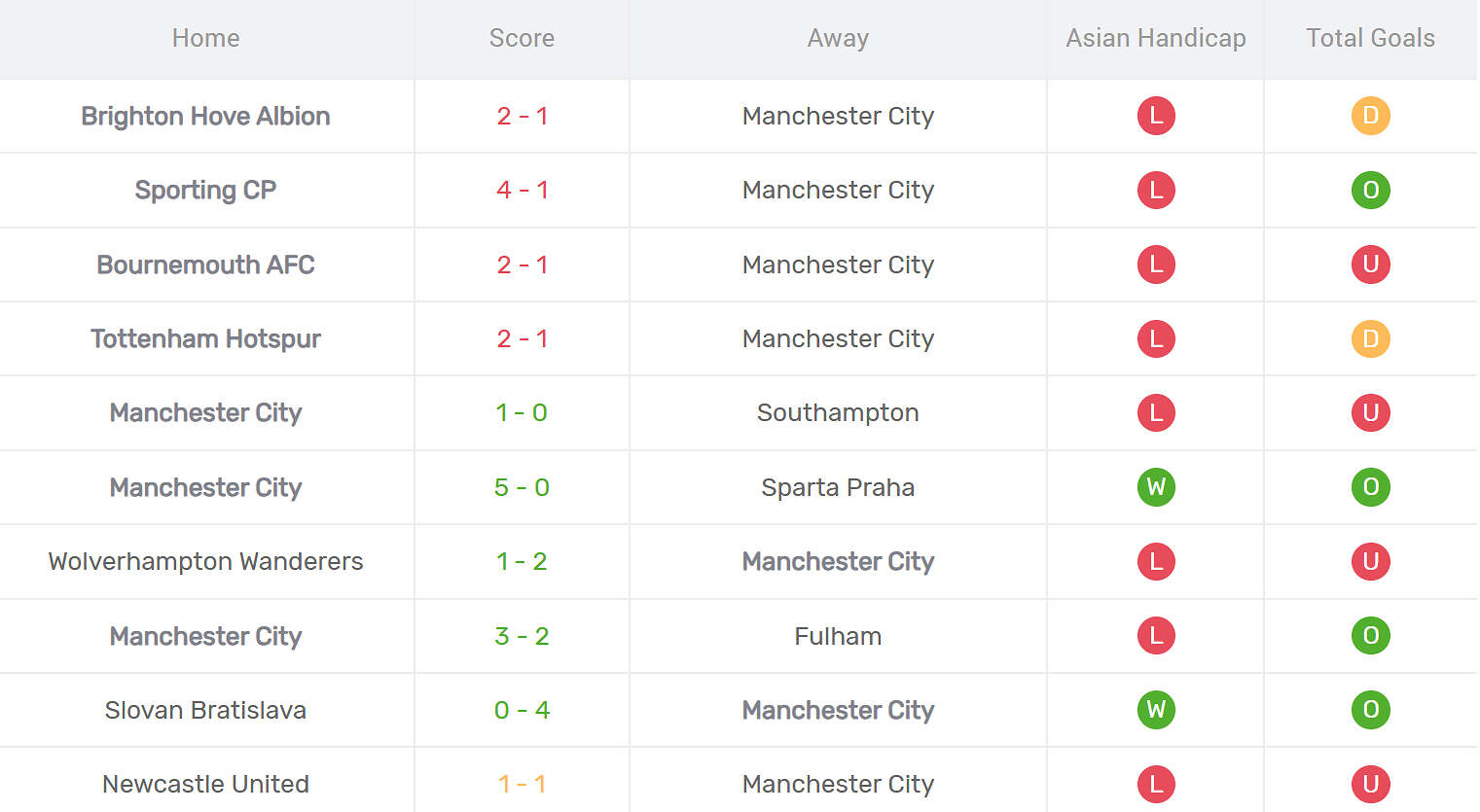This screenshot has height=812, width=1480.
Task: Open the 4 - 1 score for Sporting match
Action: pos(523,190)
